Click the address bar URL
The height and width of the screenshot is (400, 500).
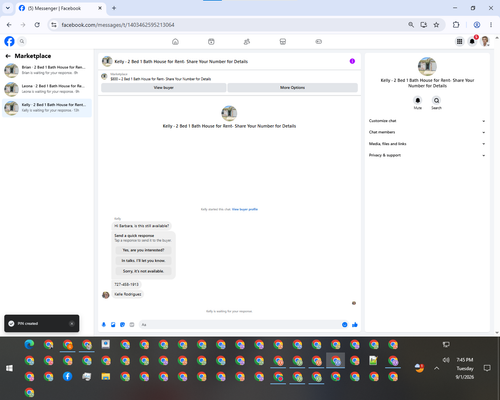click(x=118, y=25)
